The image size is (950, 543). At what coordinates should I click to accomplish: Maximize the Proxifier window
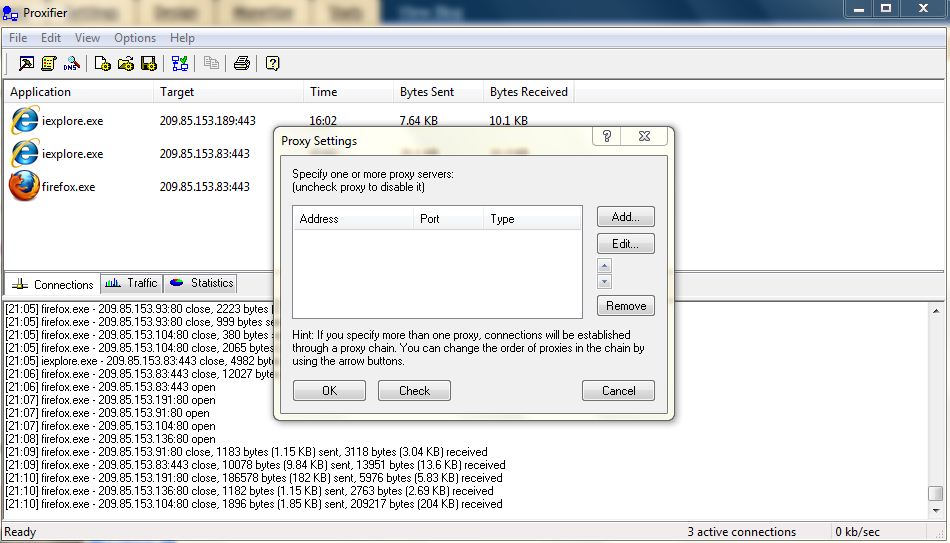pyautogui.click(x=886, y=8)
